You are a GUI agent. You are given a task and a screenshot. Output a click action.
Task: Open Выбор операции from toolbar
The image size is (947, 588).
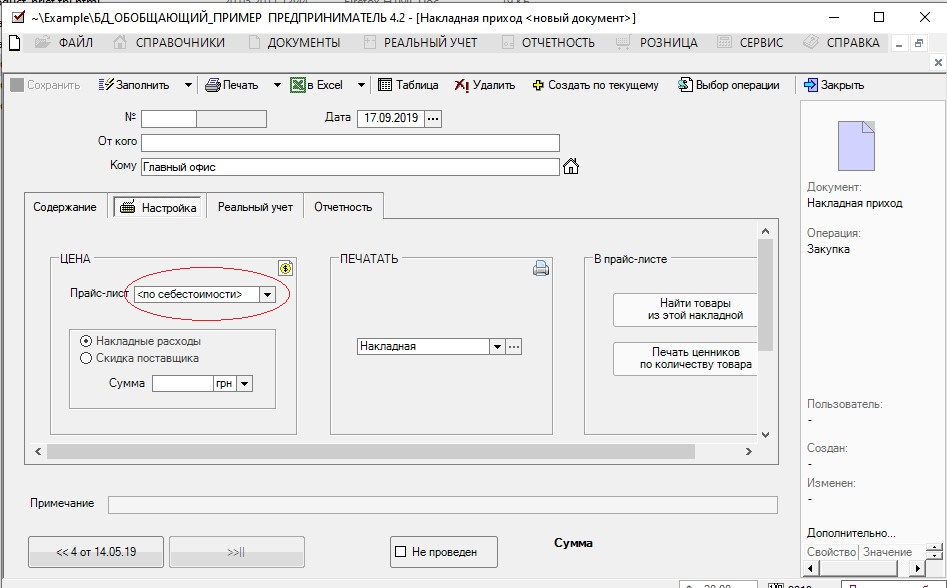685,85
